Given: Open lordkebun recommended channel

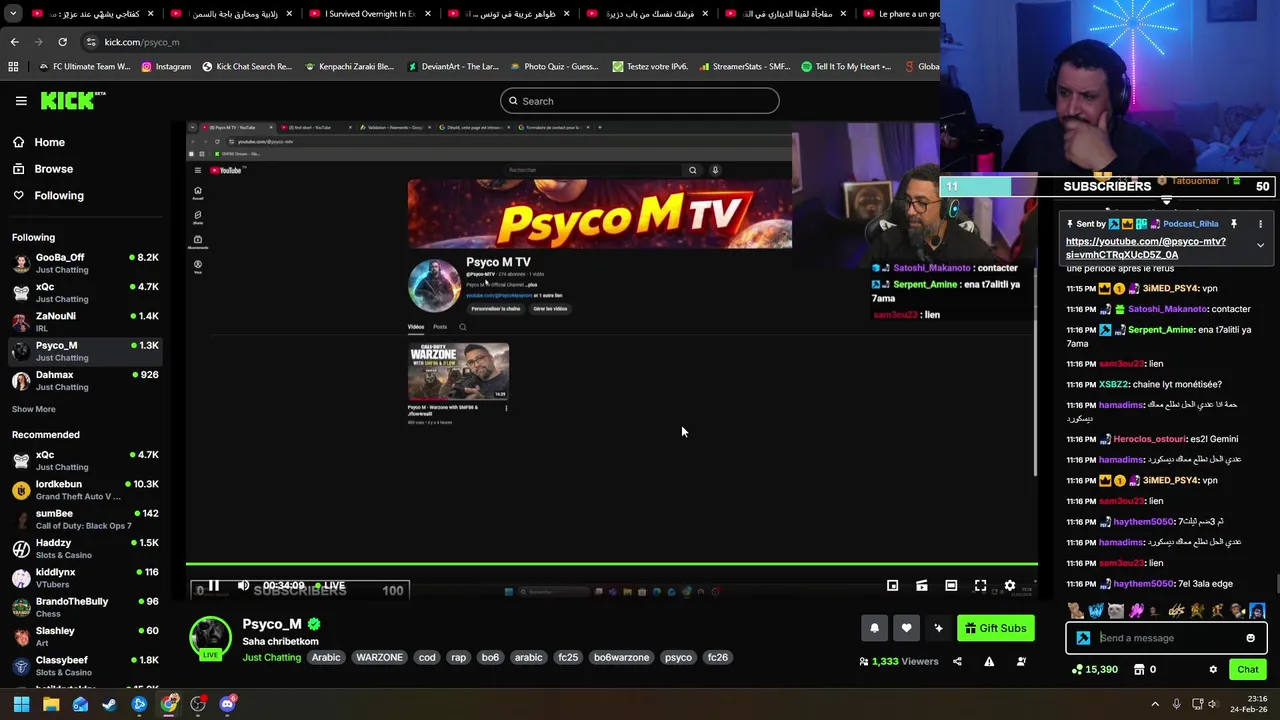Looking at the screenshot, I should (x=85, y=490).
